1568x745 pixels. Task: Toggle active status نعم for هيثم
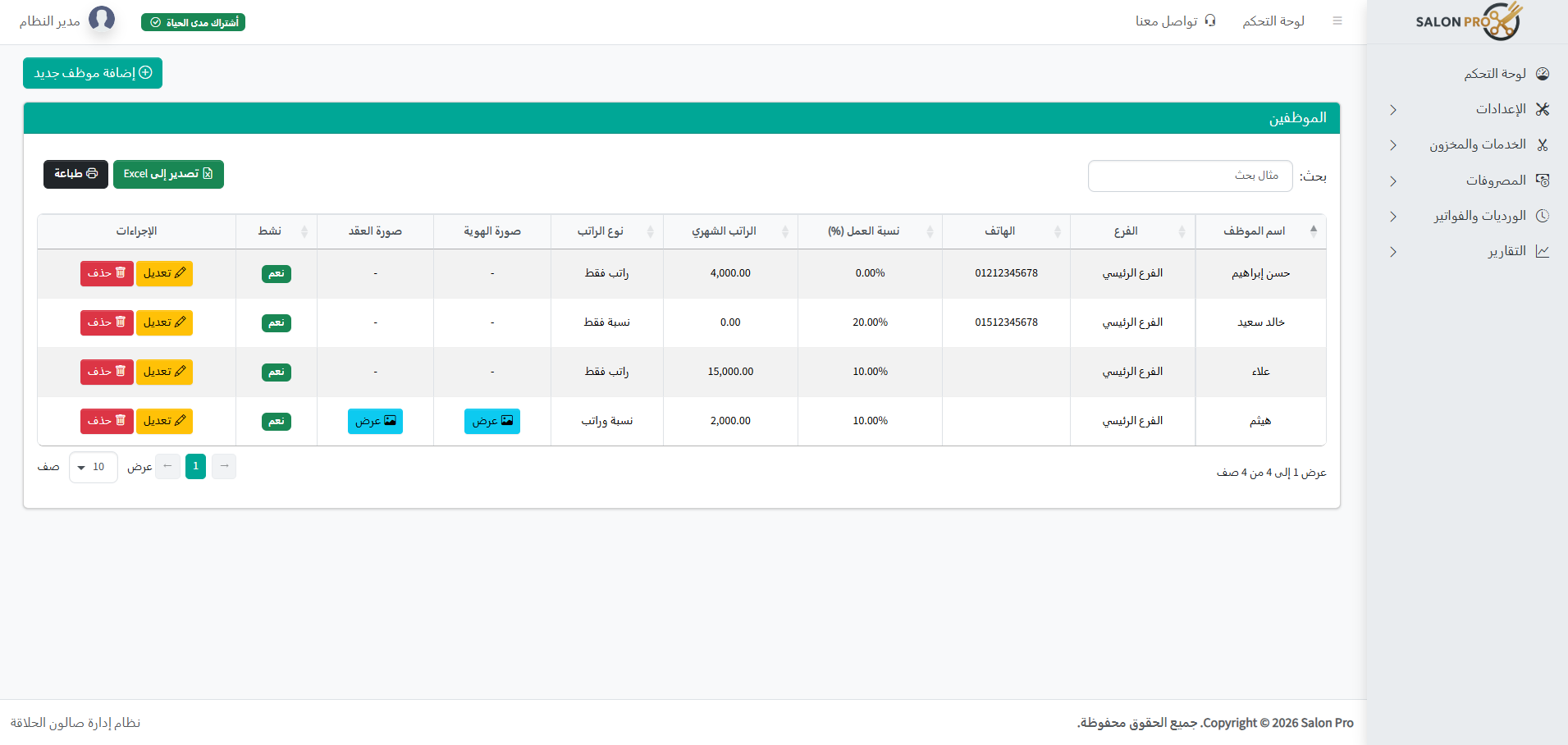click(276, 421)
